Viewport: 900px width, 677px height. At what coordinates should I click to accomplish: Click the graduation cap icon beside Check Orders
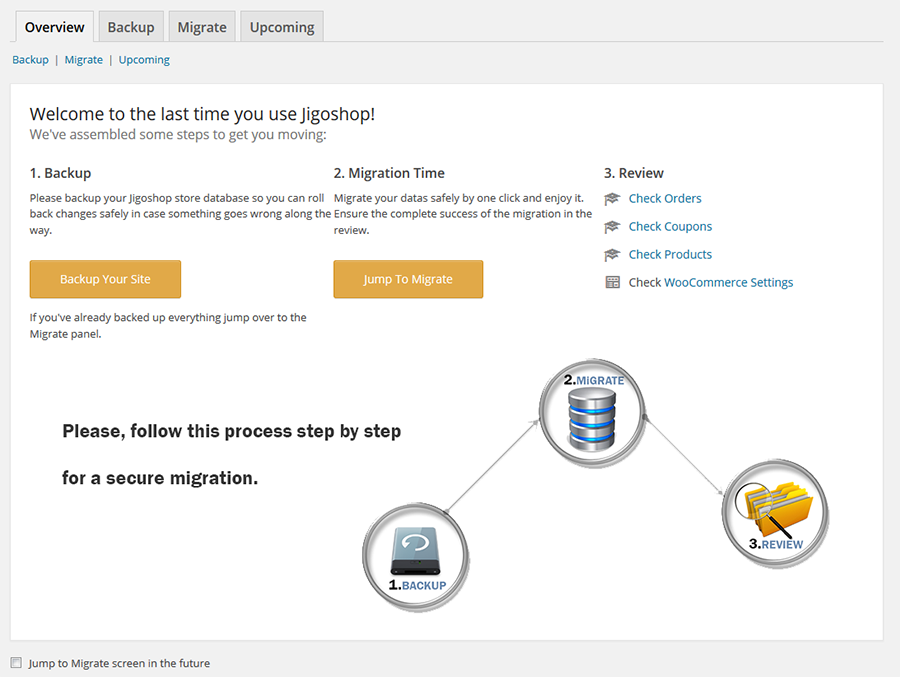coord(613,199)
